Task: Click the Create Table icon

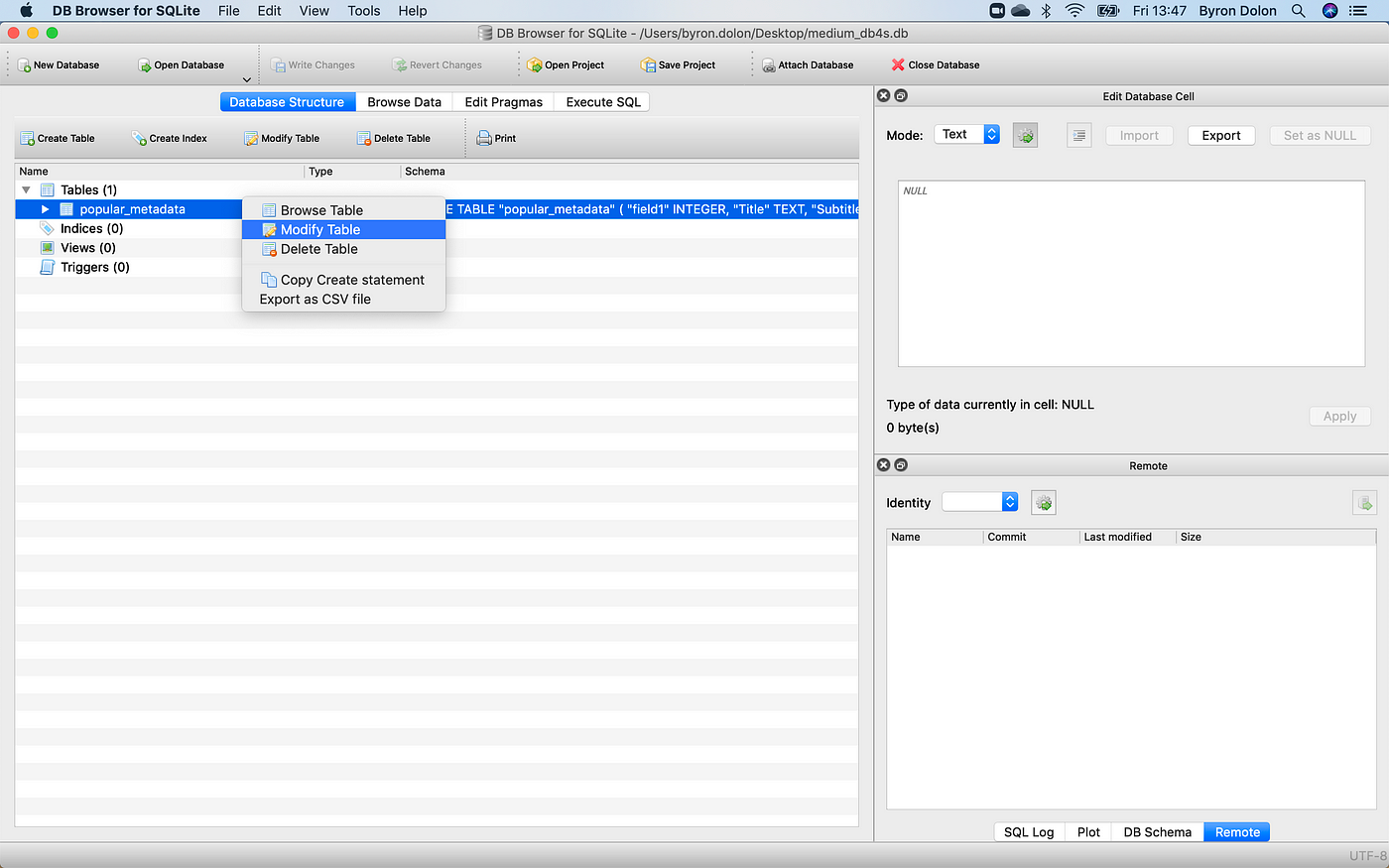Action: 28,139
